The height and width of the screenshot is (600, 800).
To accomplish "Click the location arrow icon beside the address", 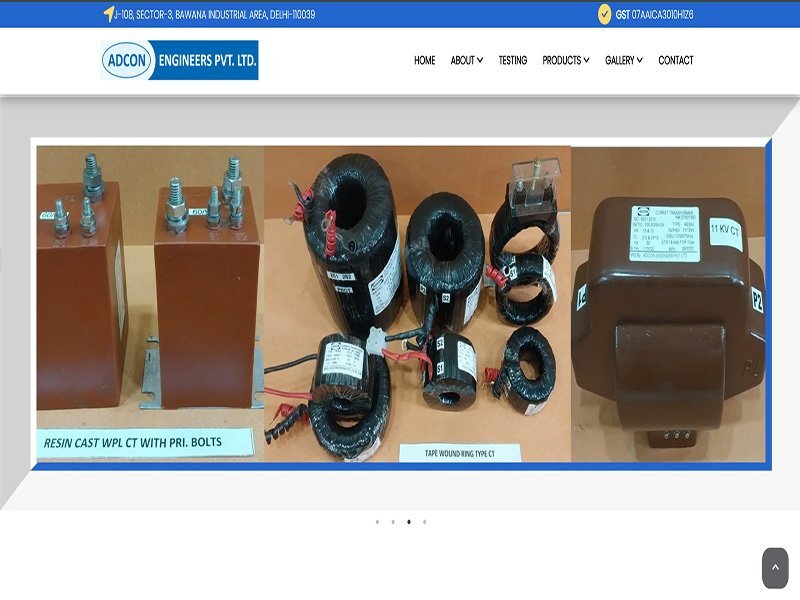I will click(108, 14).
